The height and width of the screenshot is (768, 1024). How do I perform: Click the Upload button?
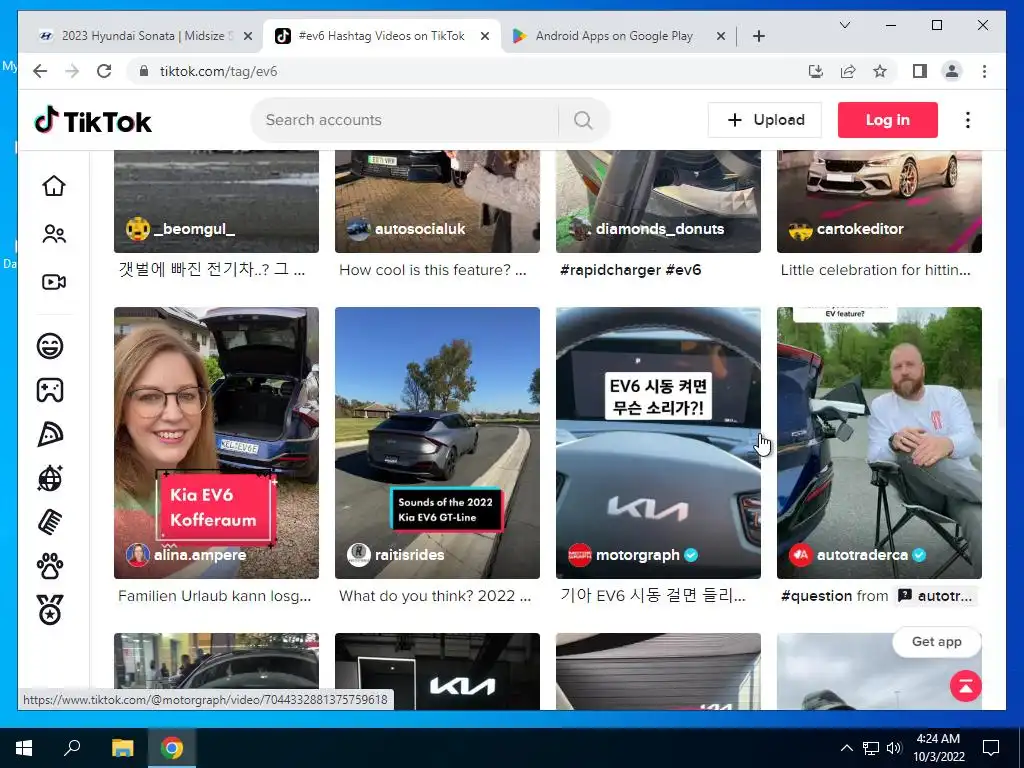(765, 120)
